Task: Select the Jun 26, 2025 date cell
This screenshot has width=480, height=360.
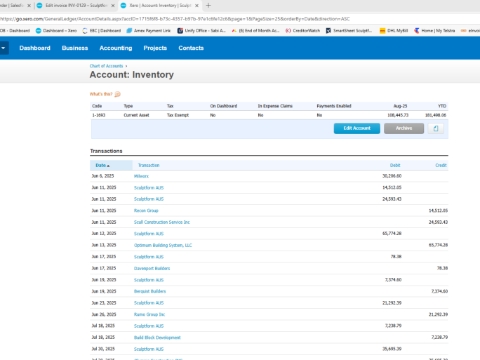Action: tap(104, 314)
